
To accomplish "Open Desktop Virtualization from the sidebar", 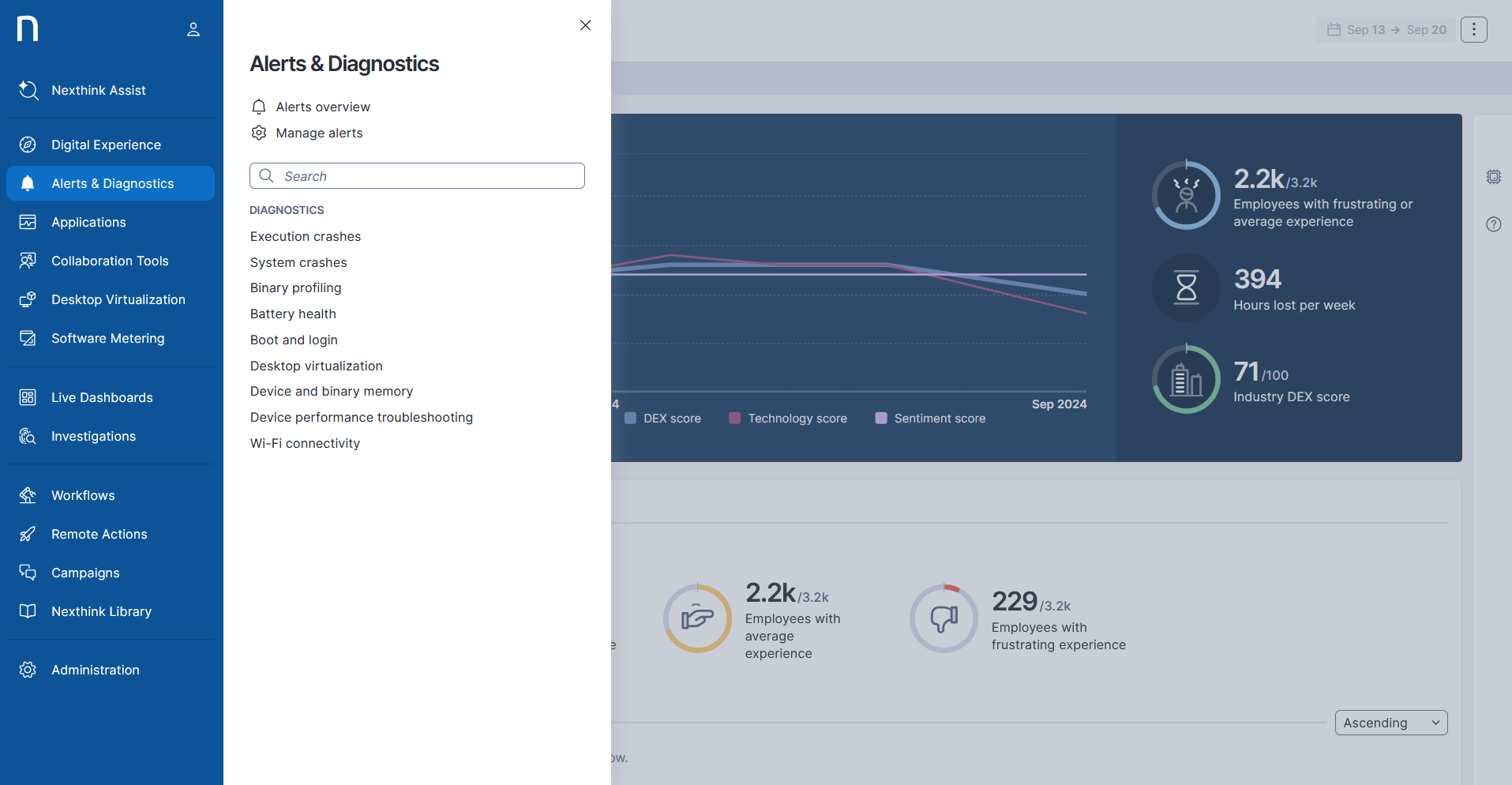I will click(x=28, y=299).
